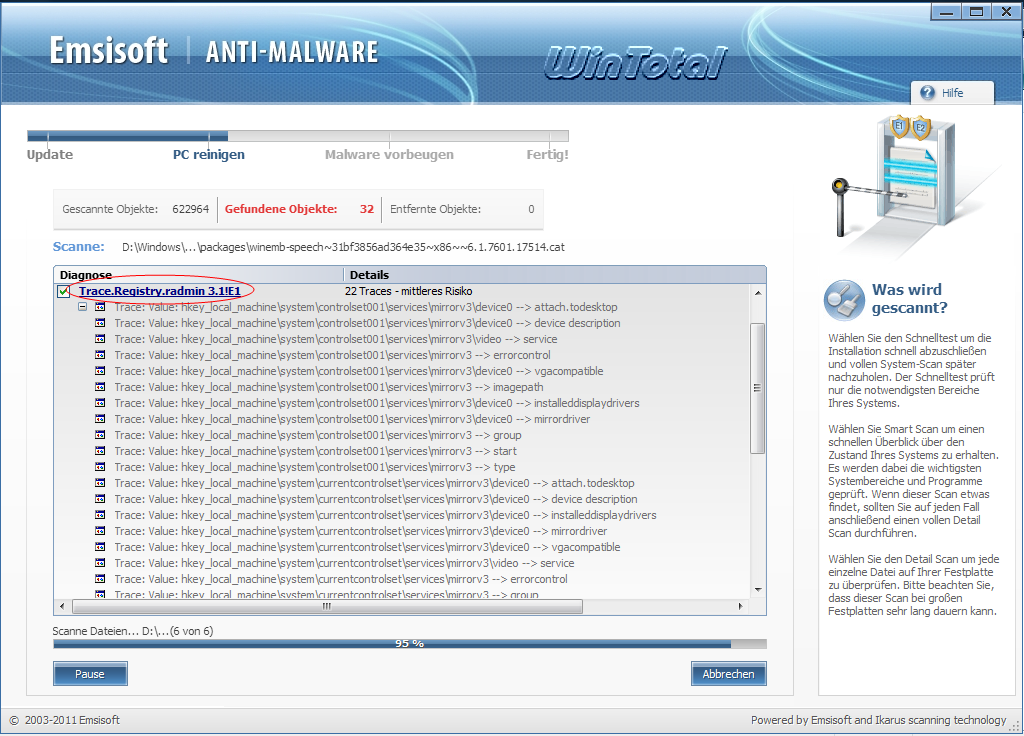Click registry icon of controlset001 mirrorv3 group row

click(100, 435)
